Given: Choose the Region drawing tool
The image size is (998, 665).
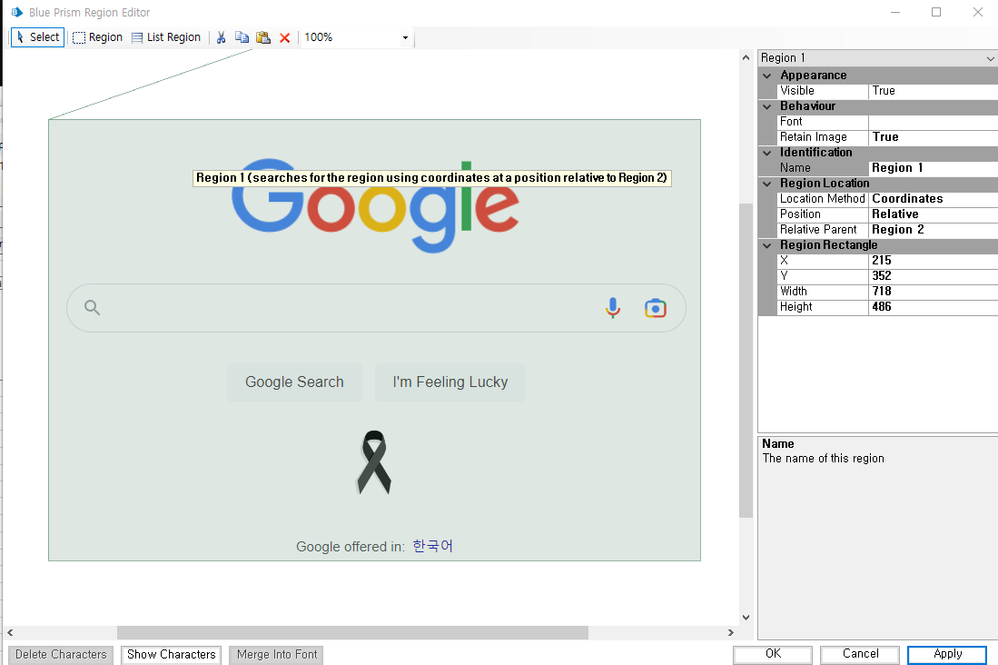Looking at the screenshot, I should 97,38.
